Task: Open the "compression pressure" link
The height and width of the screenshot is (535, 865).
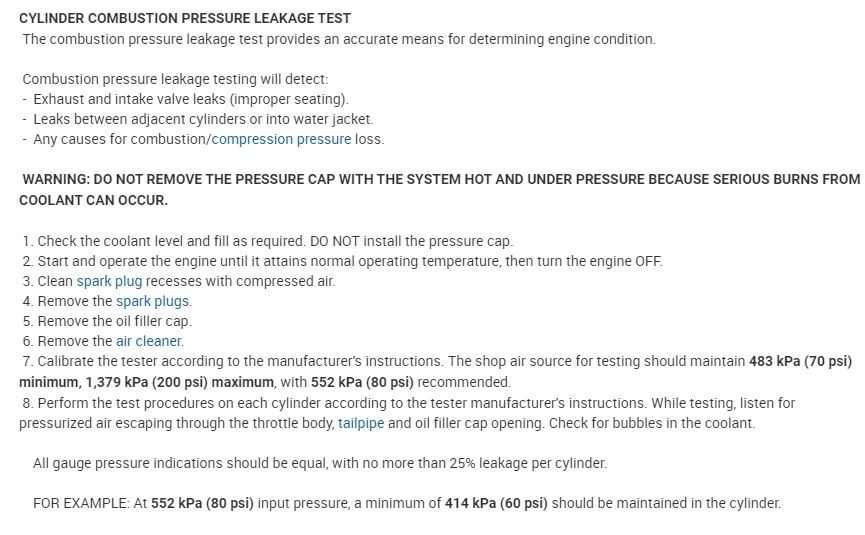Action: tap(281, 139)
